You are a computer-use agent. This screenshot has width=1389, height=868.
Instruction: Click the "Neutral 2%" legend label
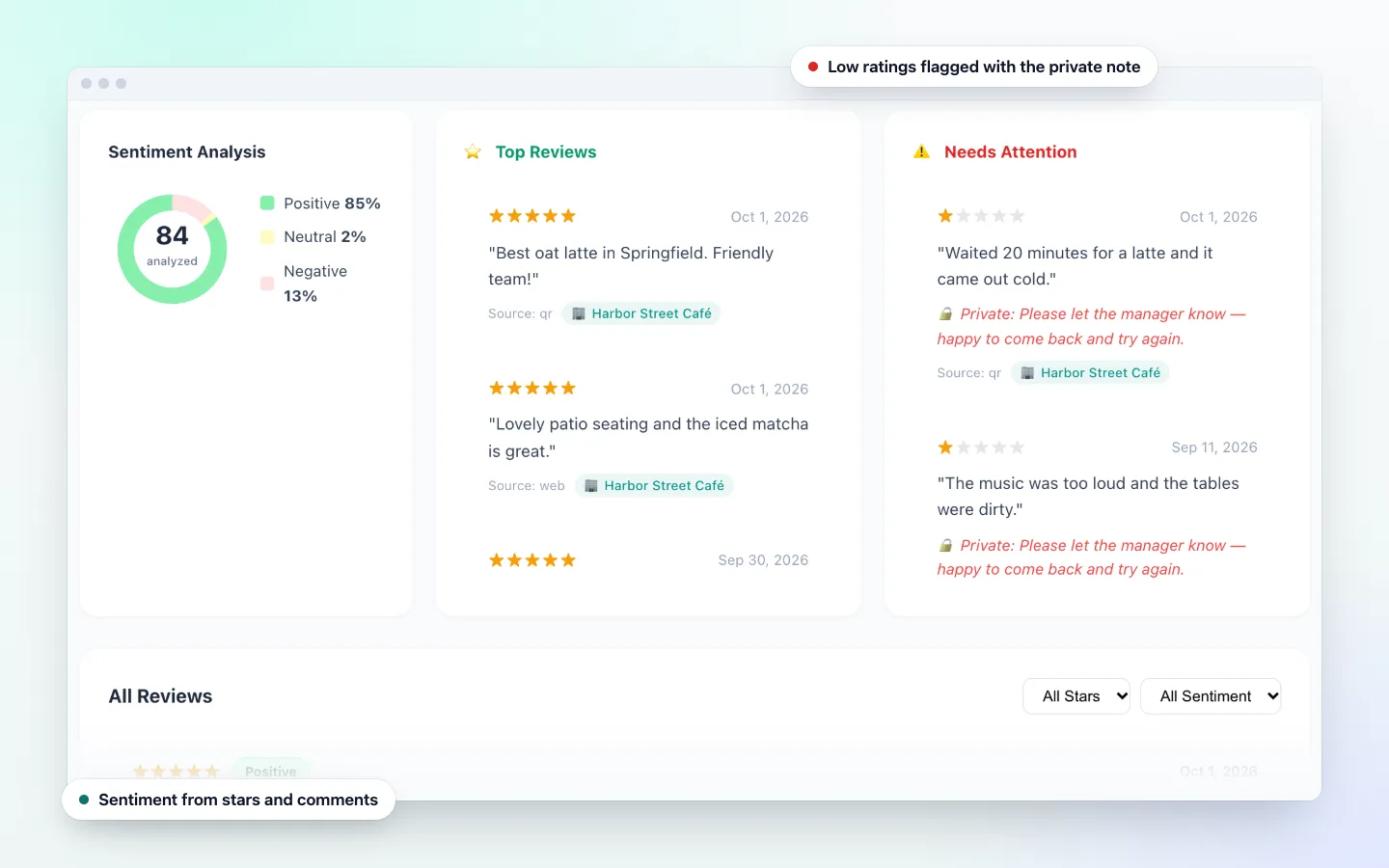point(325,237)
